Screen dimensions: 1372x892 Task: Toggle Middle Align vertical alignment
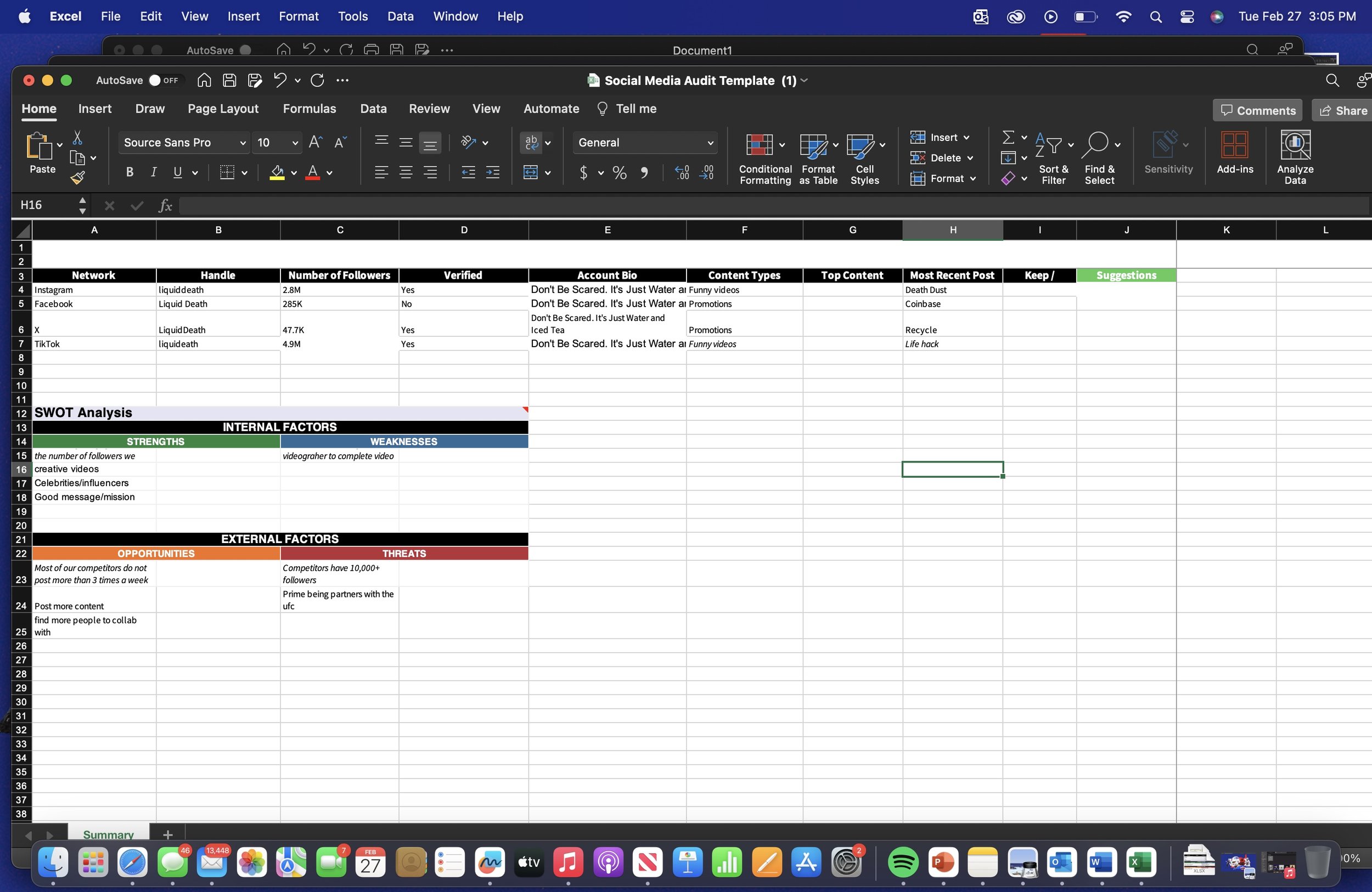click(x=406, y=142)
